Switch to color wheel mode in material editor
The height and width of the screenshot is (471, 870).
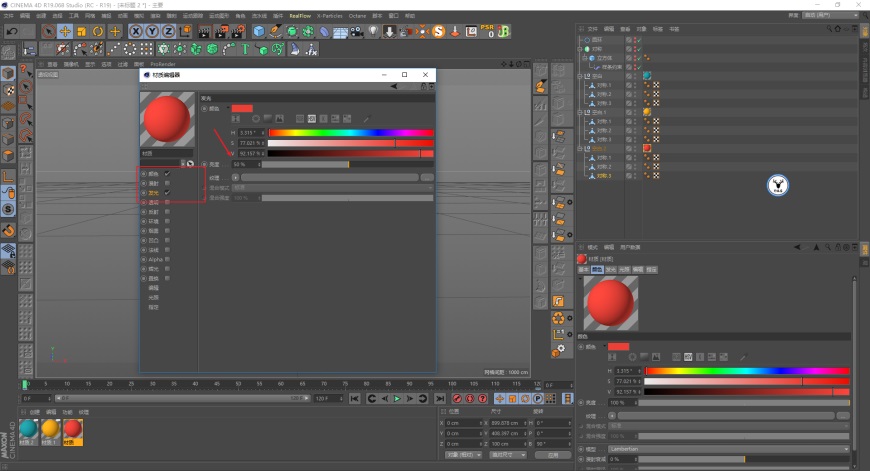point(256,119)
